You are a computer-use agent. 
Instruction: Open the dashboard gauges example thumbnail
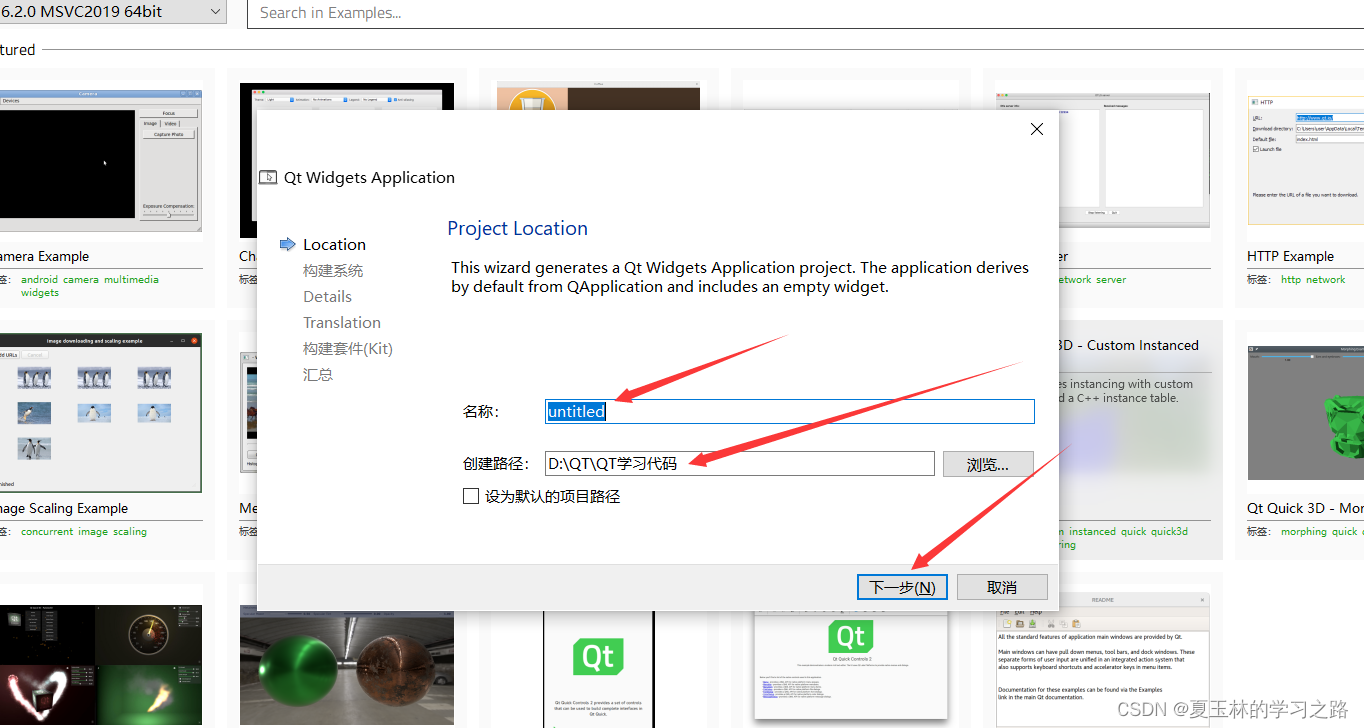[100, 664]
